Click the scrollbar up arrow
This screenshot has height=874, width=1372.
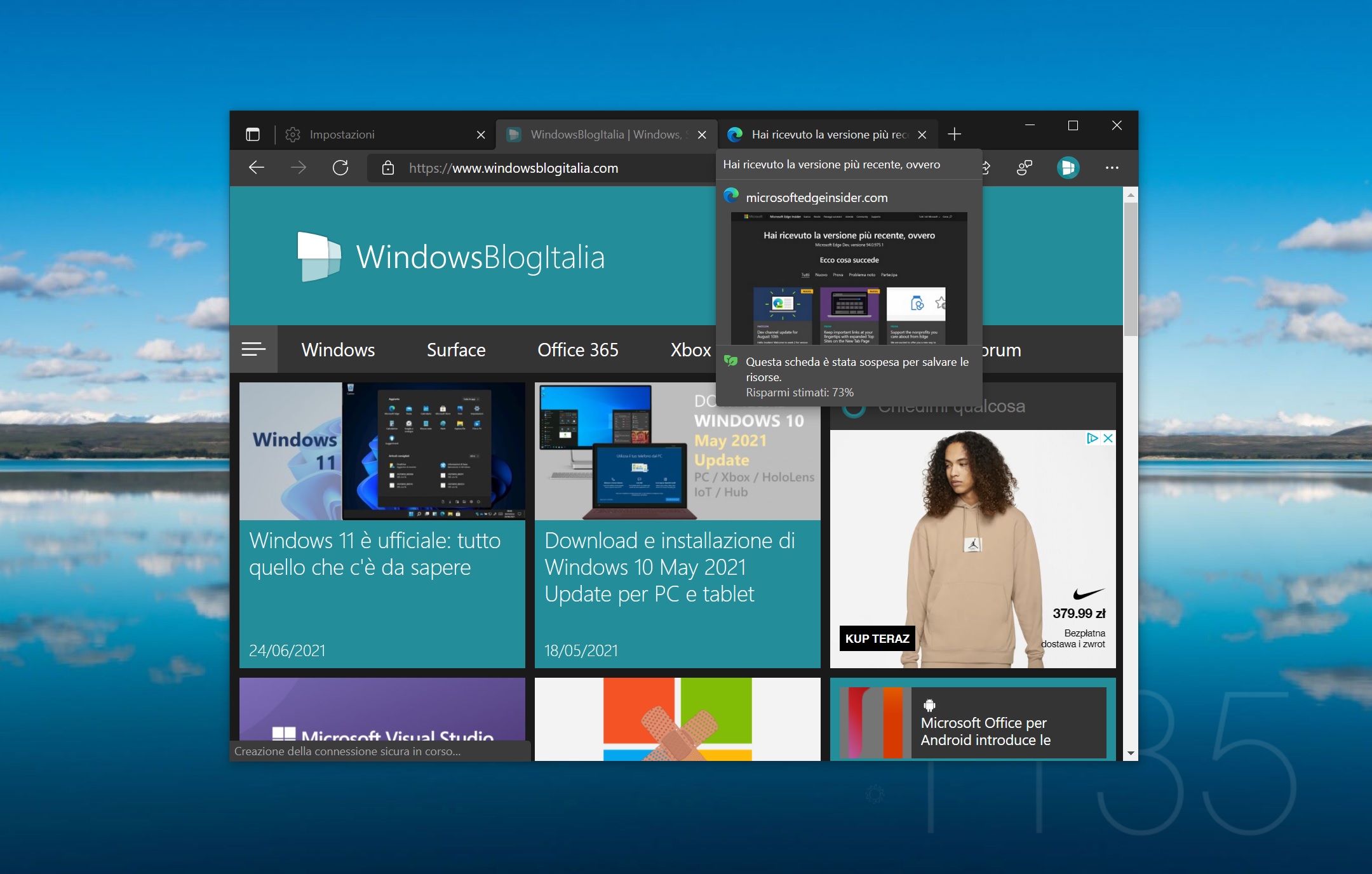[1131, 194]
